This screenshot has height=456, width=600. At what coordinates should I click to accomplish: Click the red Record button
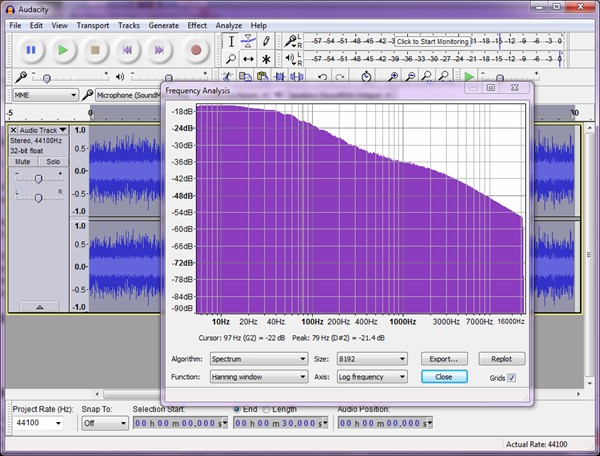tap(196, 50)
